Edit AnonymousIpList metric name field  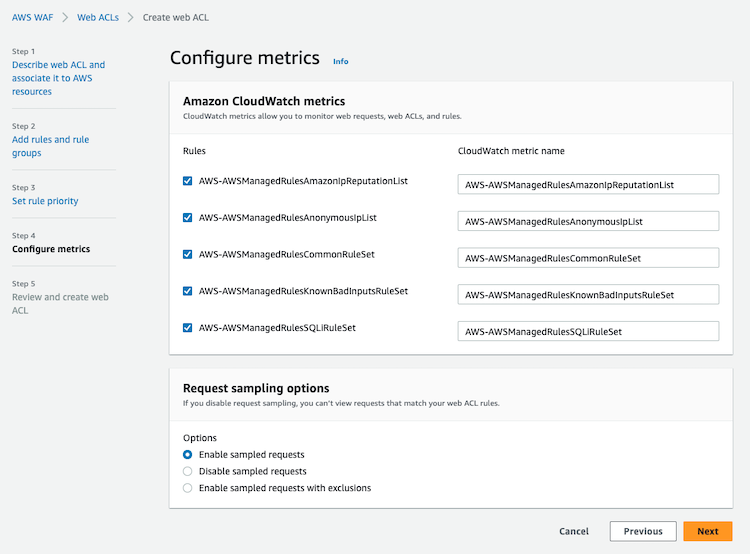[588, 222]
